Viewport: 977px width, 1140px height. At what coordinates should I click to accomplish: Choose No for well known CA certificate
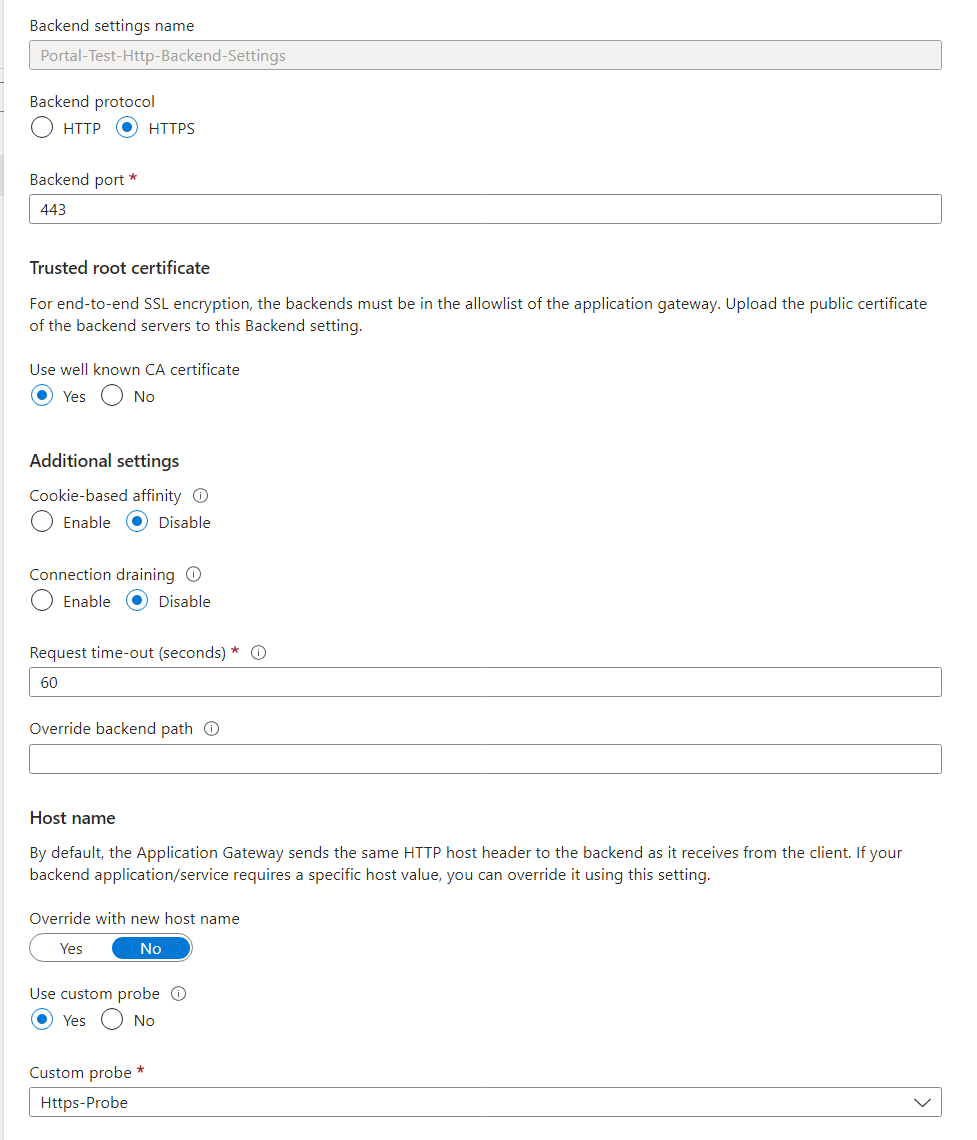pyautogui.click(x=112, y=396)
